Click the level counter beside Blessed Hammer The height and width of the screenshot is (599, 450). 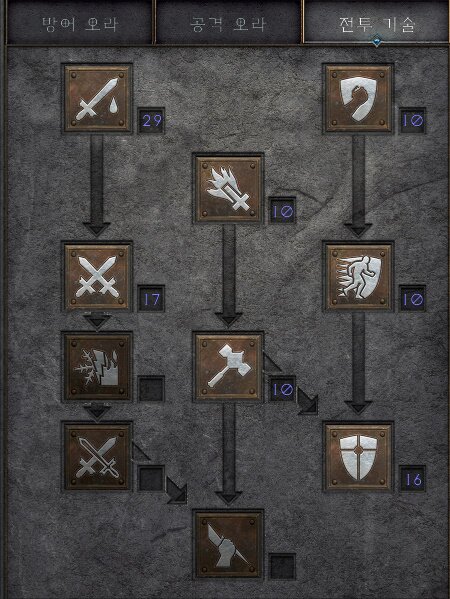282,389
